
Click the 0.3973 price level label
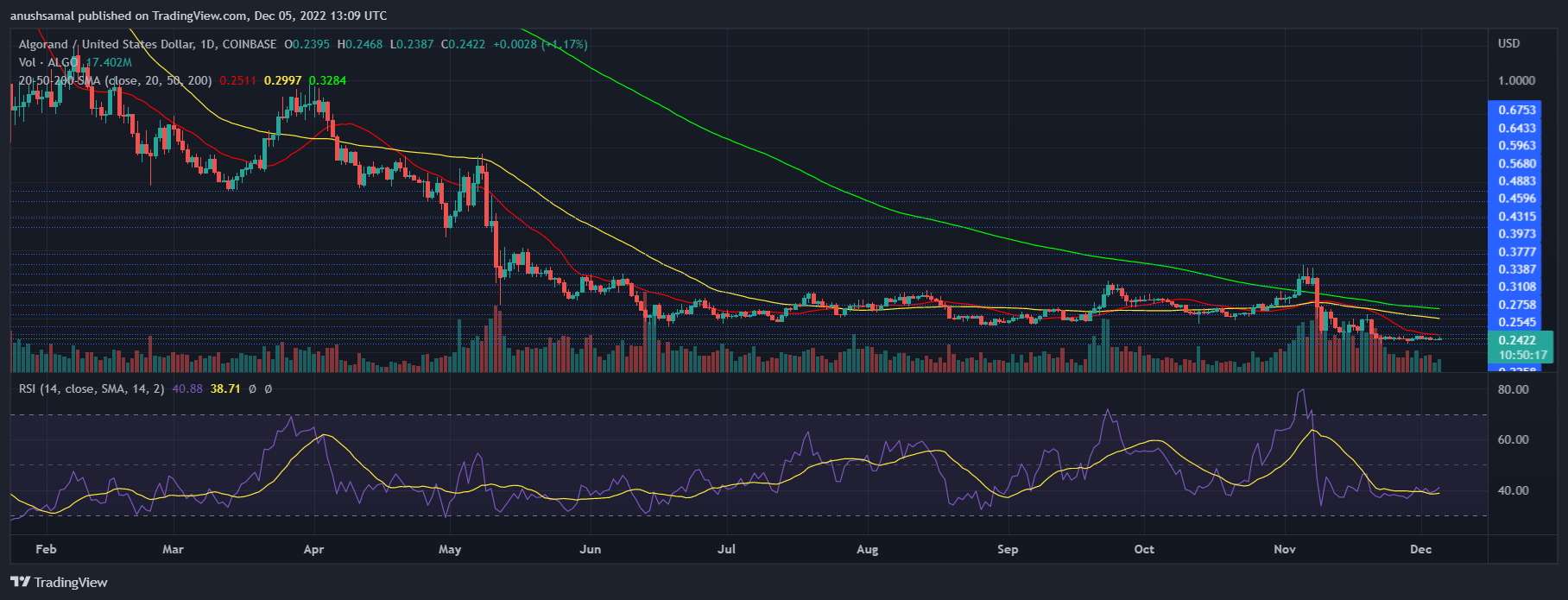1517,233
